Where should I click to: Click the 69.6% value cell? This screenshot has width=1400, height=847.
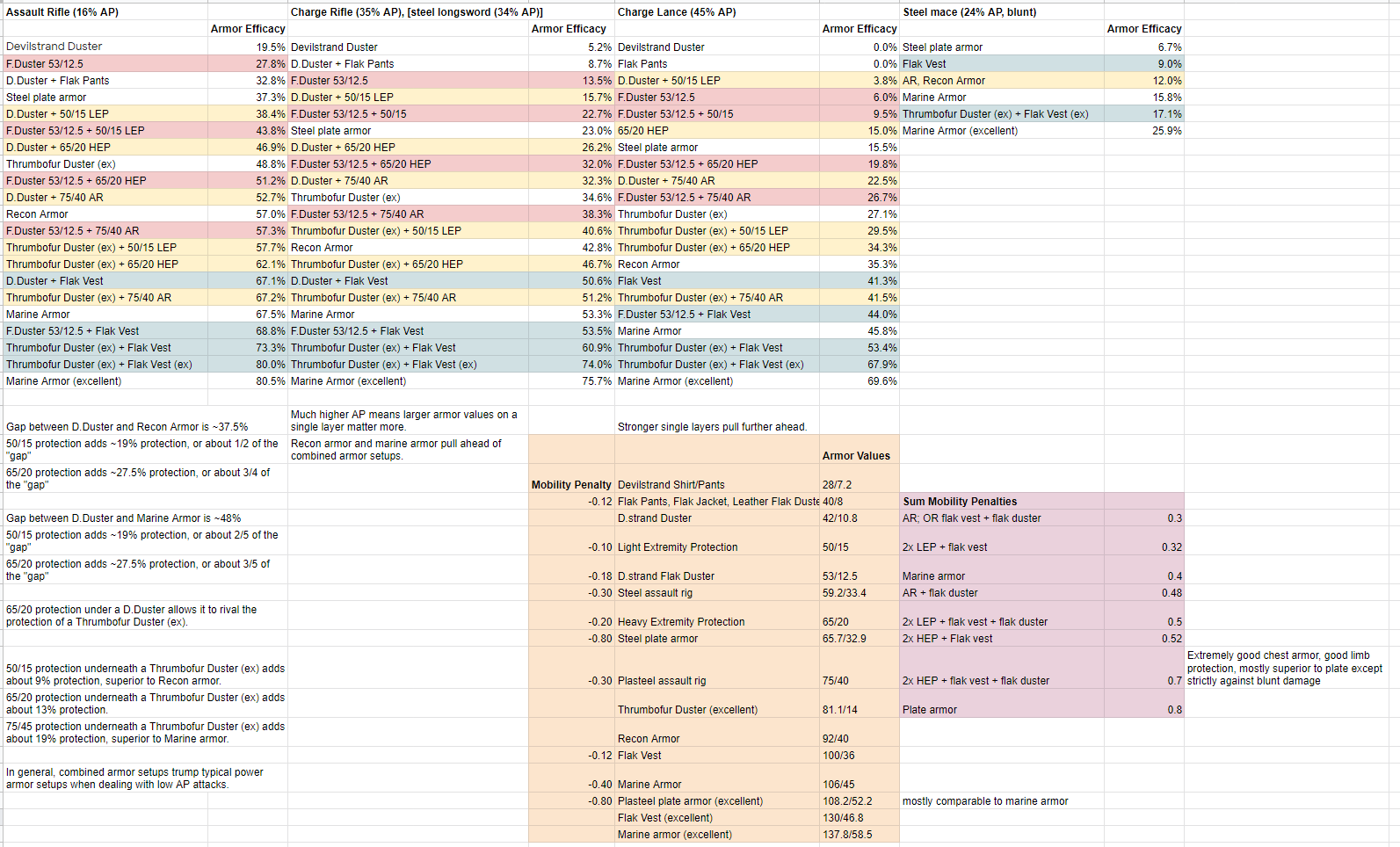coord(860,381)
